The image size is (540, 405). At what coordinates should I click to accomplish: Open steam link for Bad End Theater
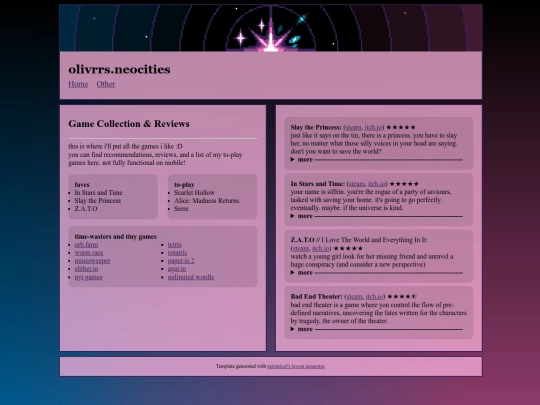tap(354, 297)
